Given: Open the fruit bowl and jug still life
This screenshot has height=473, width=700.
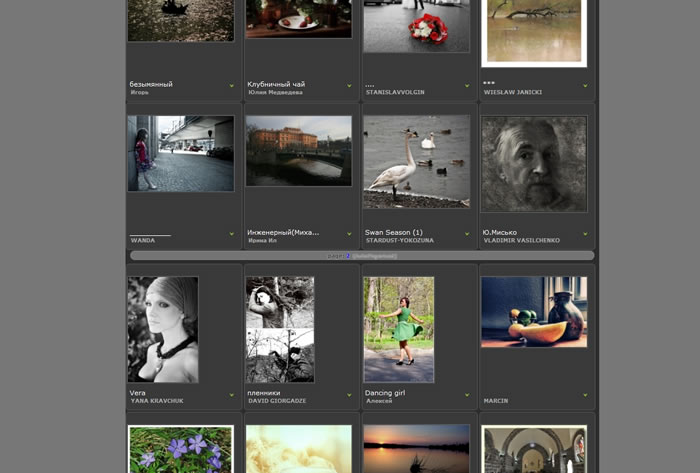Looking at the screenshot, I should point(534,311).
